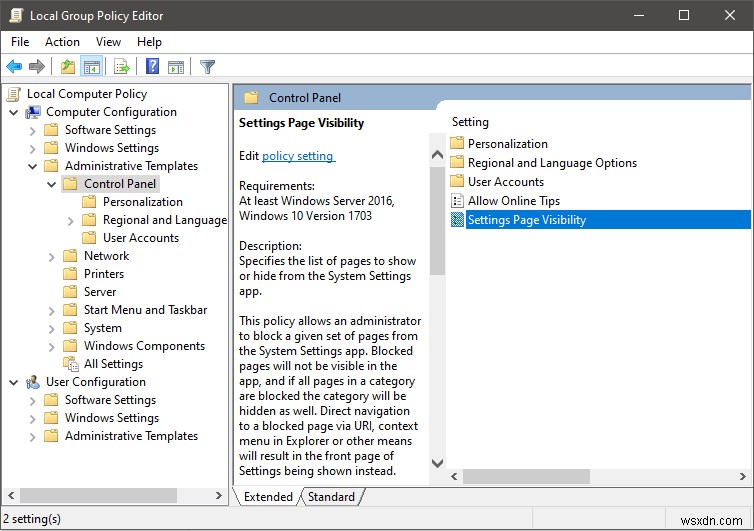Toggle the Show/Hide Action Pane icon

(176, 67)
